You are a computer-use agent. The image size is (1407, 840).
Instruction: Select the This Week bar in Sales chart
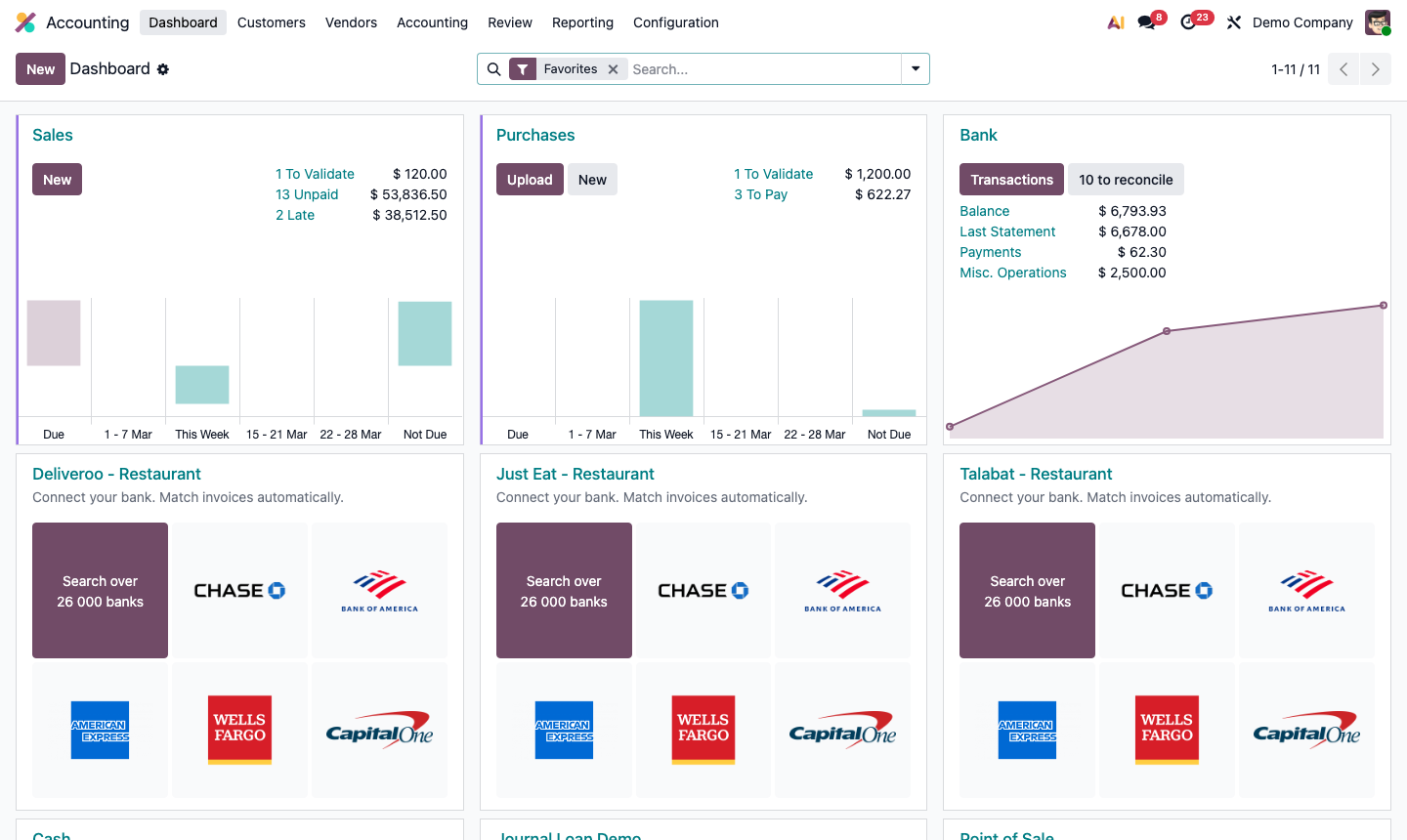(201, 386)
